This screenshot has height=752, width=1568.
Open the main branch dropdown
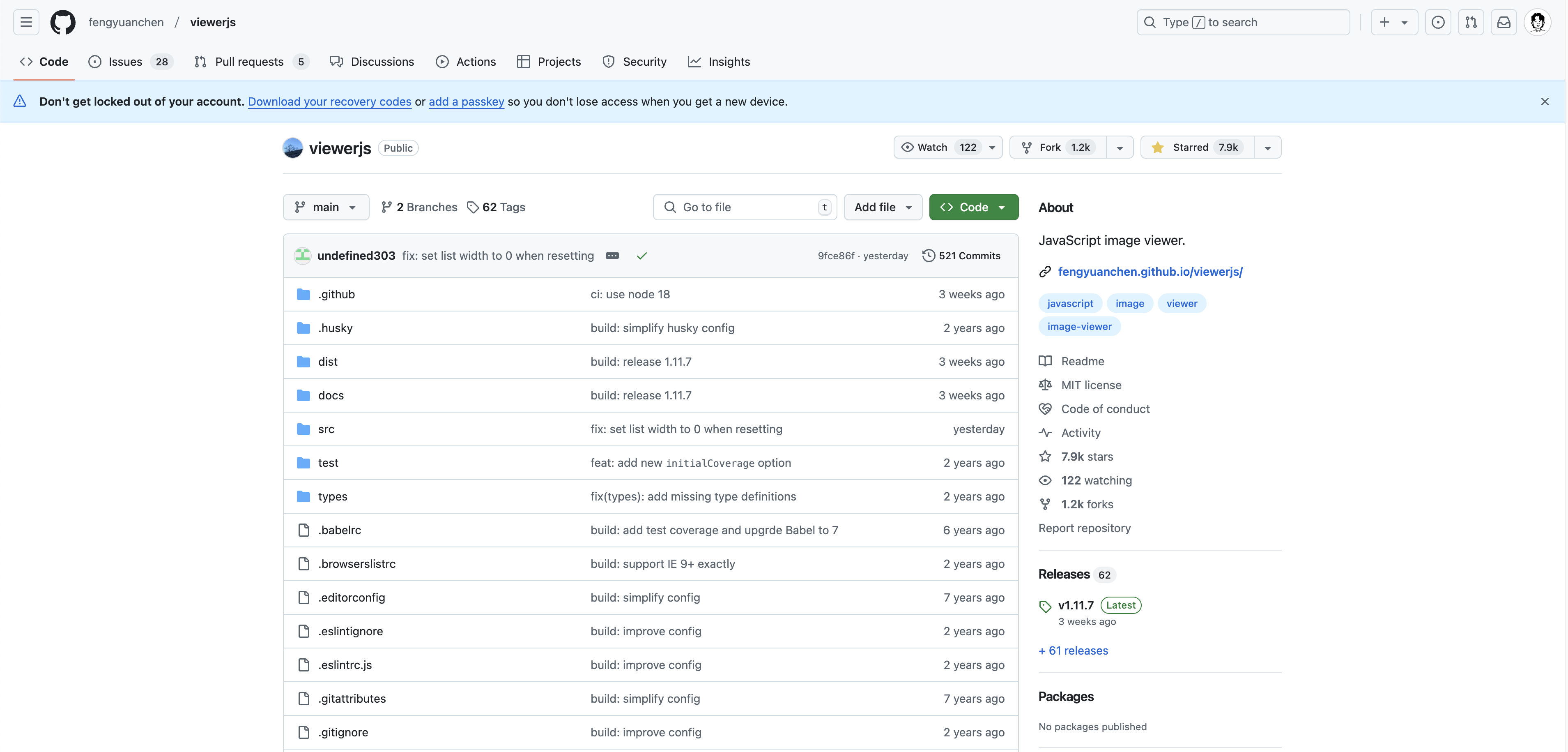(x=326, y=207)
